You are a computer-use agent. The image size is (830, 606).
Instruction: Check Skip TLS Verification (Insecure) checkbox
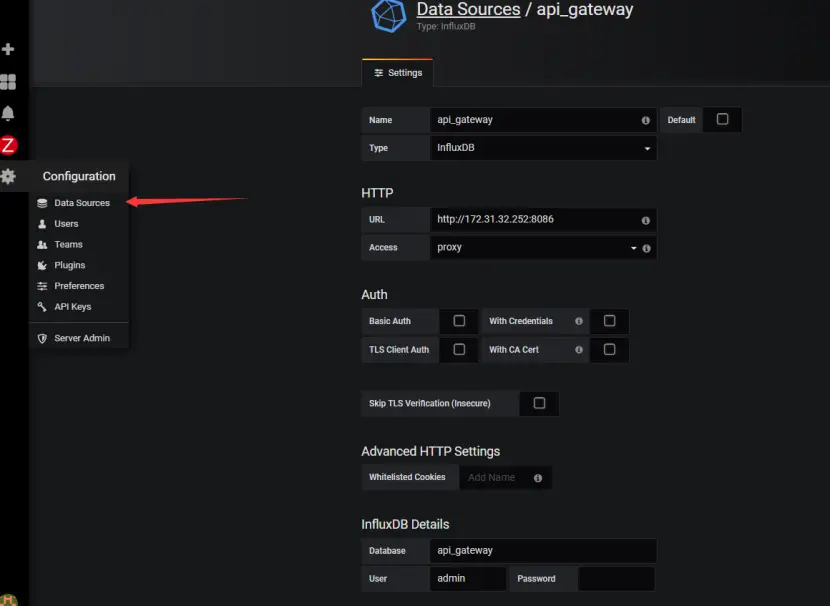tap(539, 403)
